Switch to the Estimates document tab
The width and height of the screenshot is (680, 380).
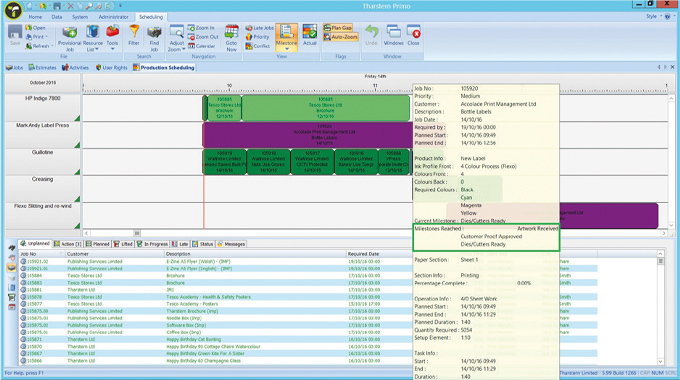pyautogui.click(x=42, y=68)
